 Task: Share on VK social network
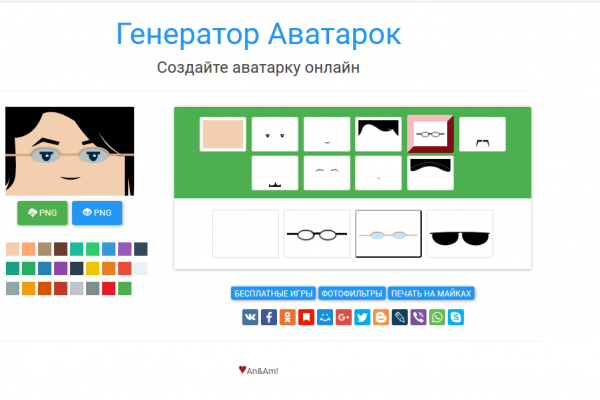pyautogui.click(x=250, y=317)
